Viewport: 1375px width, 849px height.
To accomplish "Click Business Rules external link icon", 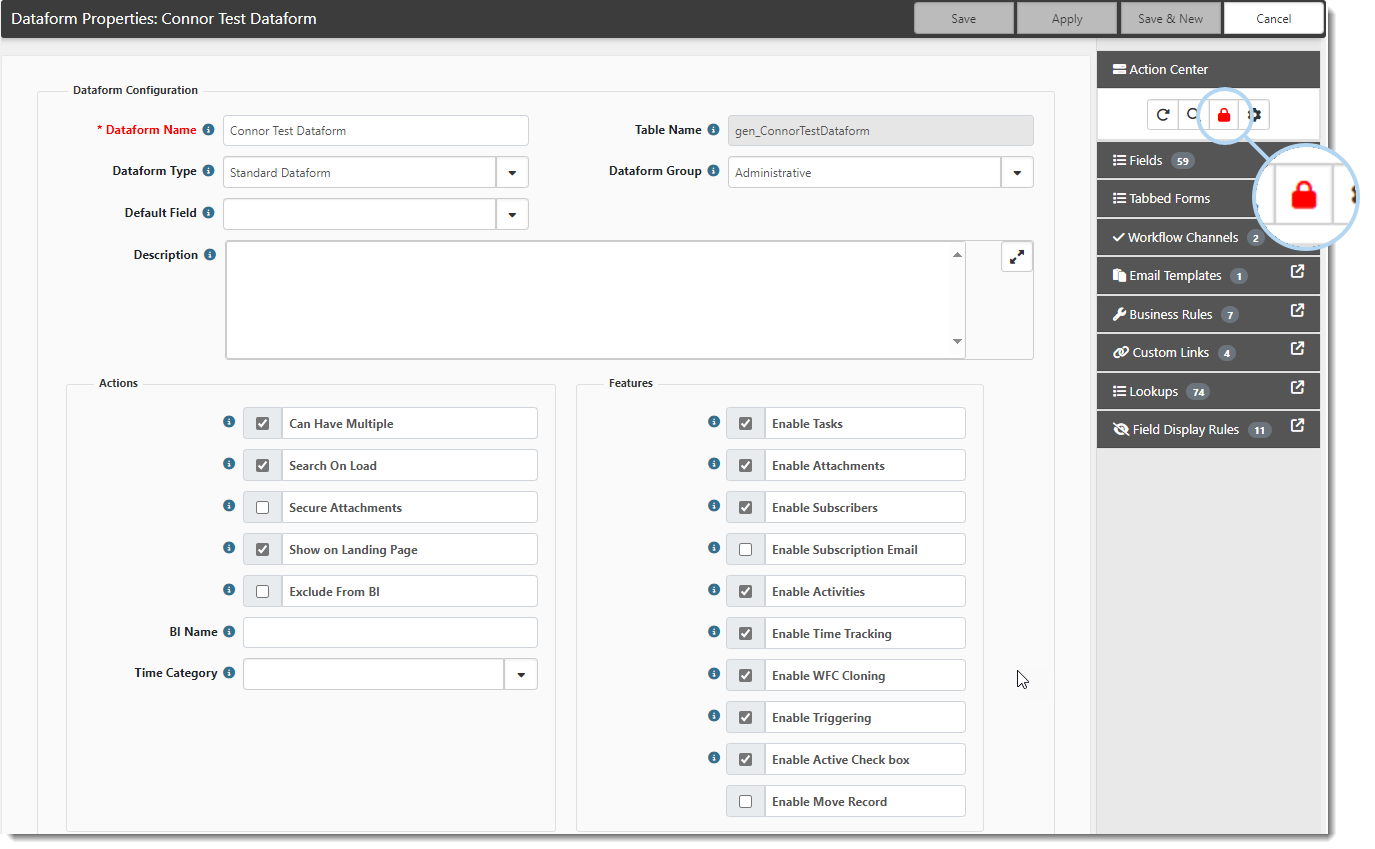I will 1297,311.
